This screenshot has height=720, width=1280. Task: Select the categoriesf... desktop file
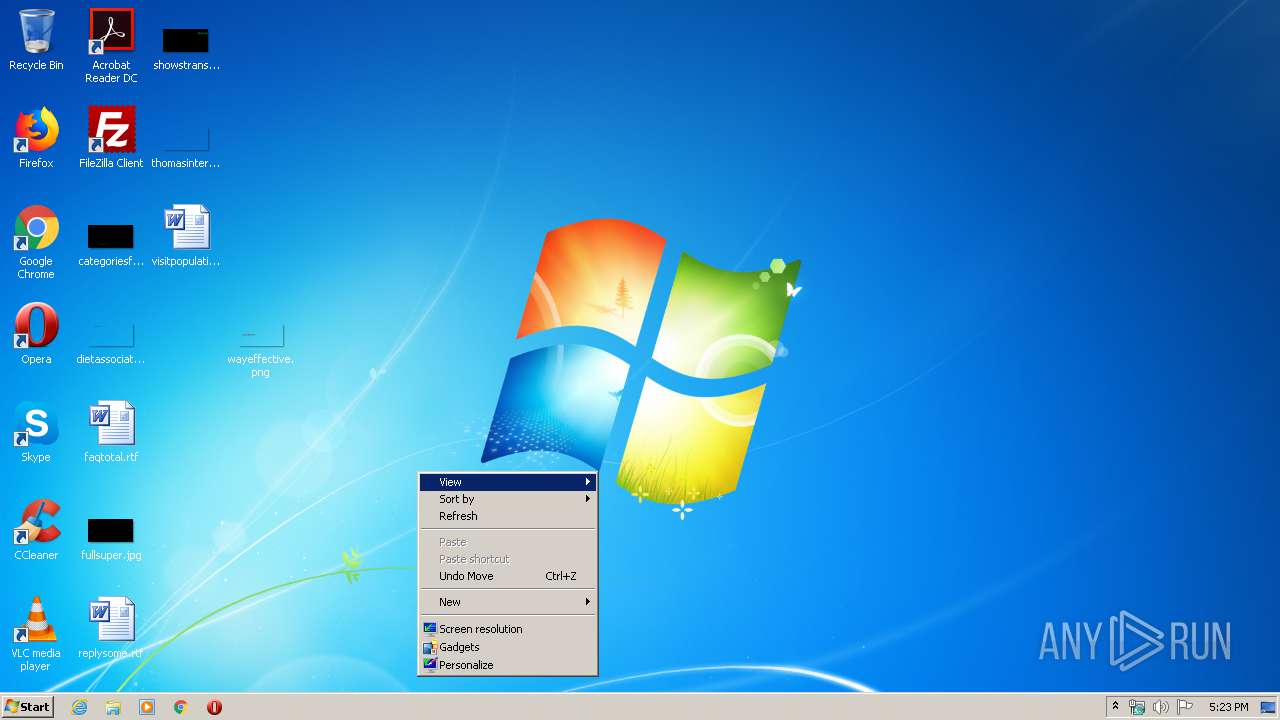point(111,244)
